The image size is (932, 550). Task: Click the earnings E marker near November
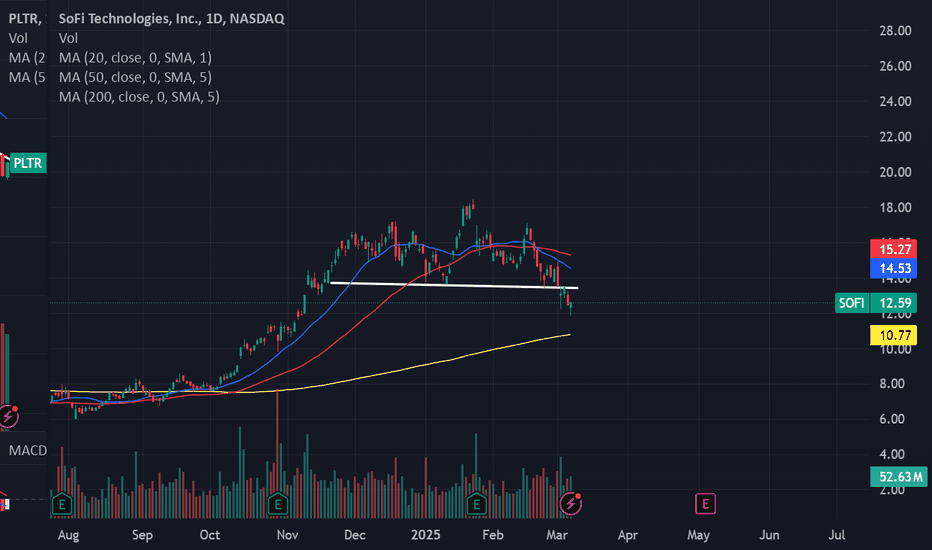click(278, 505)
